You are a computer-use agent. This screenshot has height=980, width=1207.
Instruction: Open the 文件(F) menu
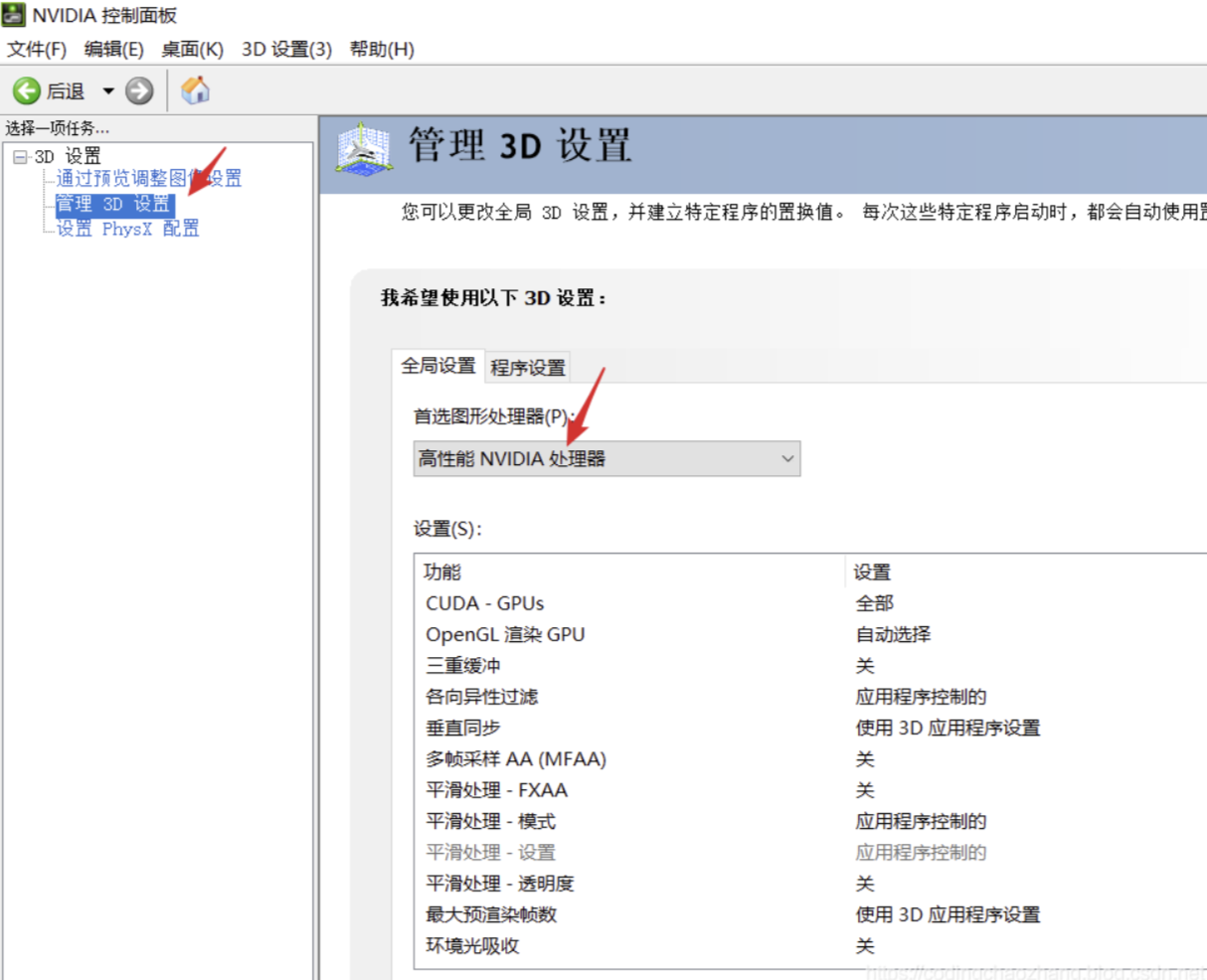(x=37, y=49)
